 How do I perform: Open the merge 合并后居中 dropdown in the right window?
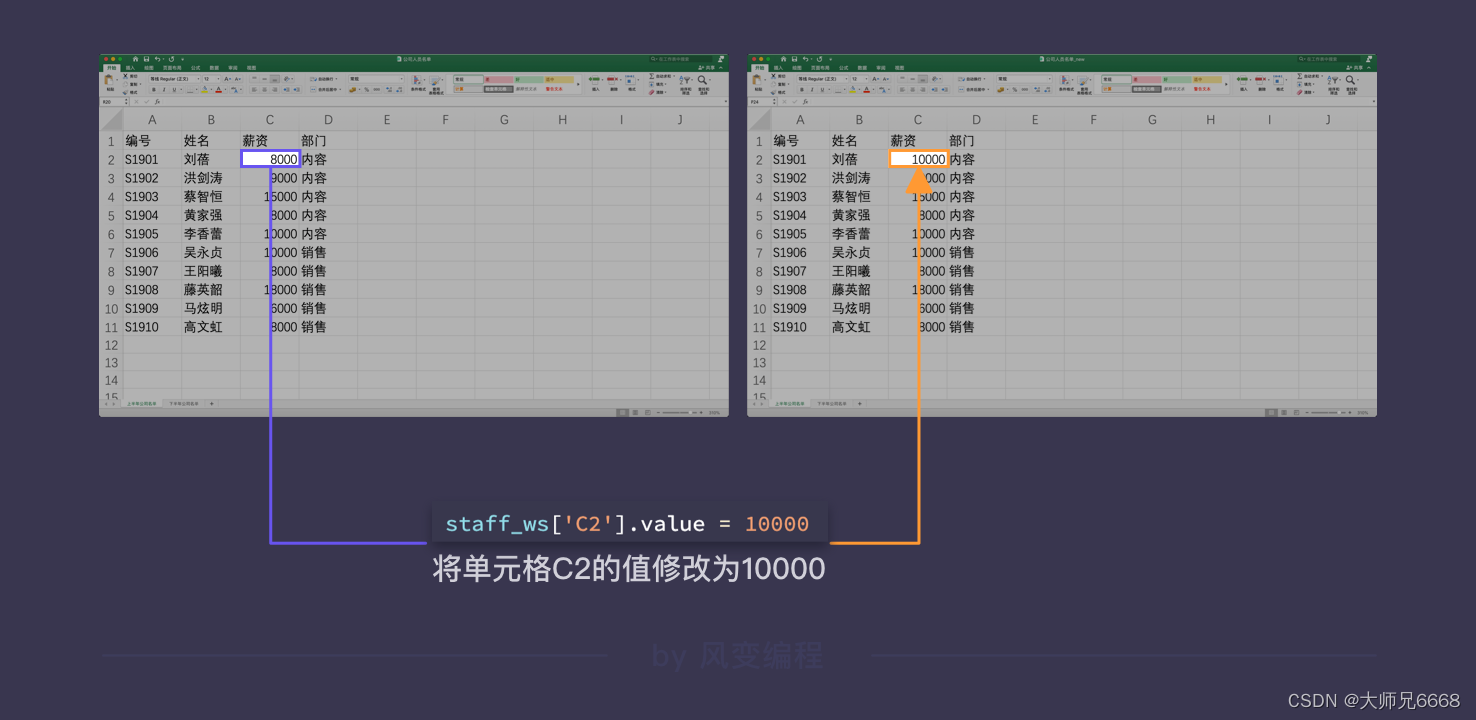click(988, 90)
